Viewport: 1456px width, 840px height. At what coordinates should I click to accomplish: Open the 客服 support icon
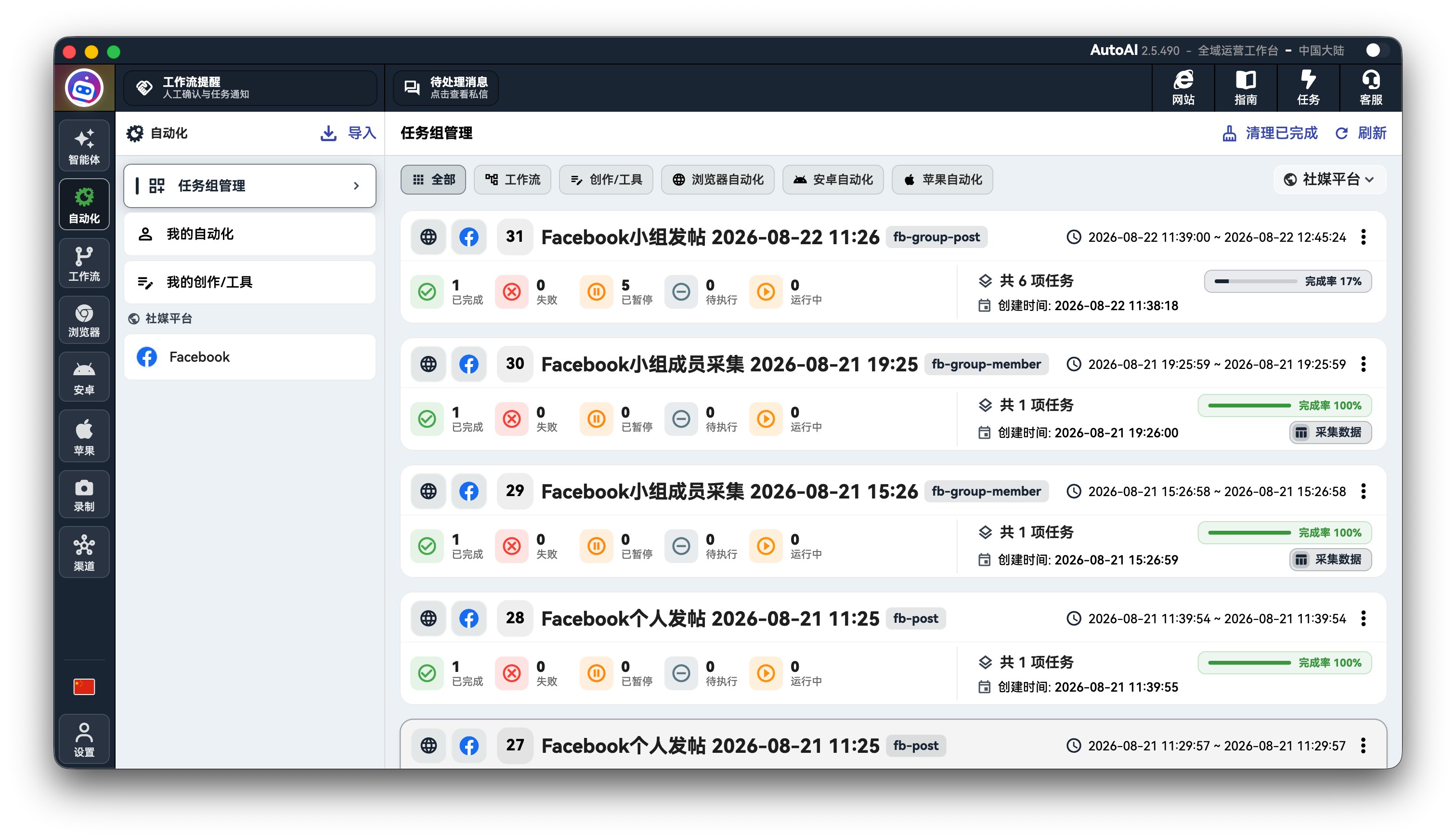pyautogui.click(x=1371, y=88)
